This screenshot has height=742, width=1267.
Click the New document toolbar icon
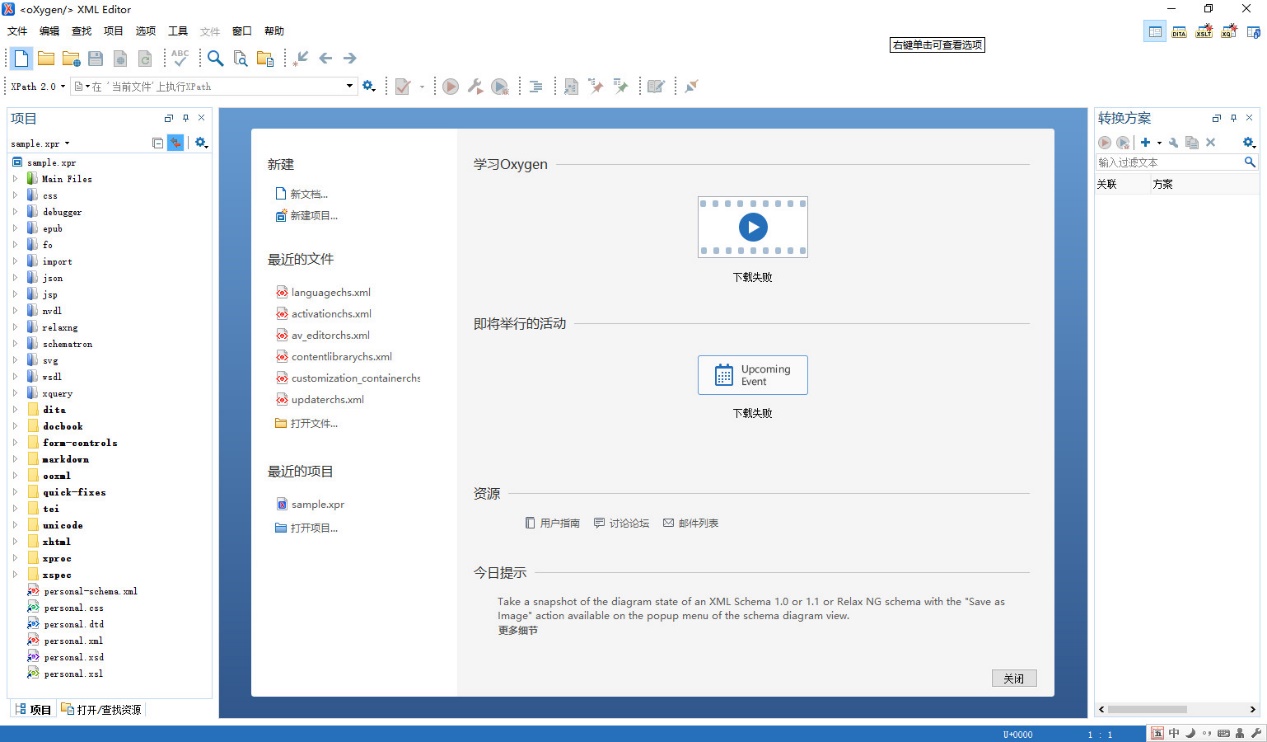pos(21,58)
